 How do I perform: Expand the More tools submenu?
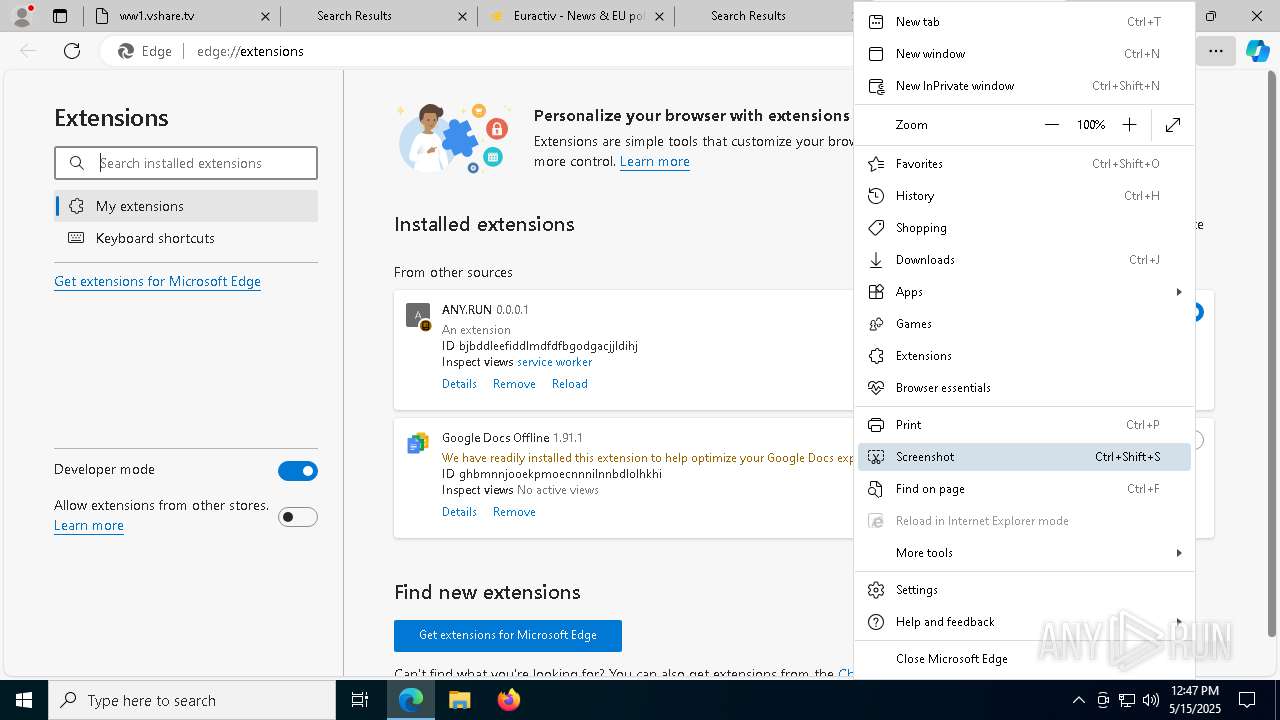[x=1024, y=553]
